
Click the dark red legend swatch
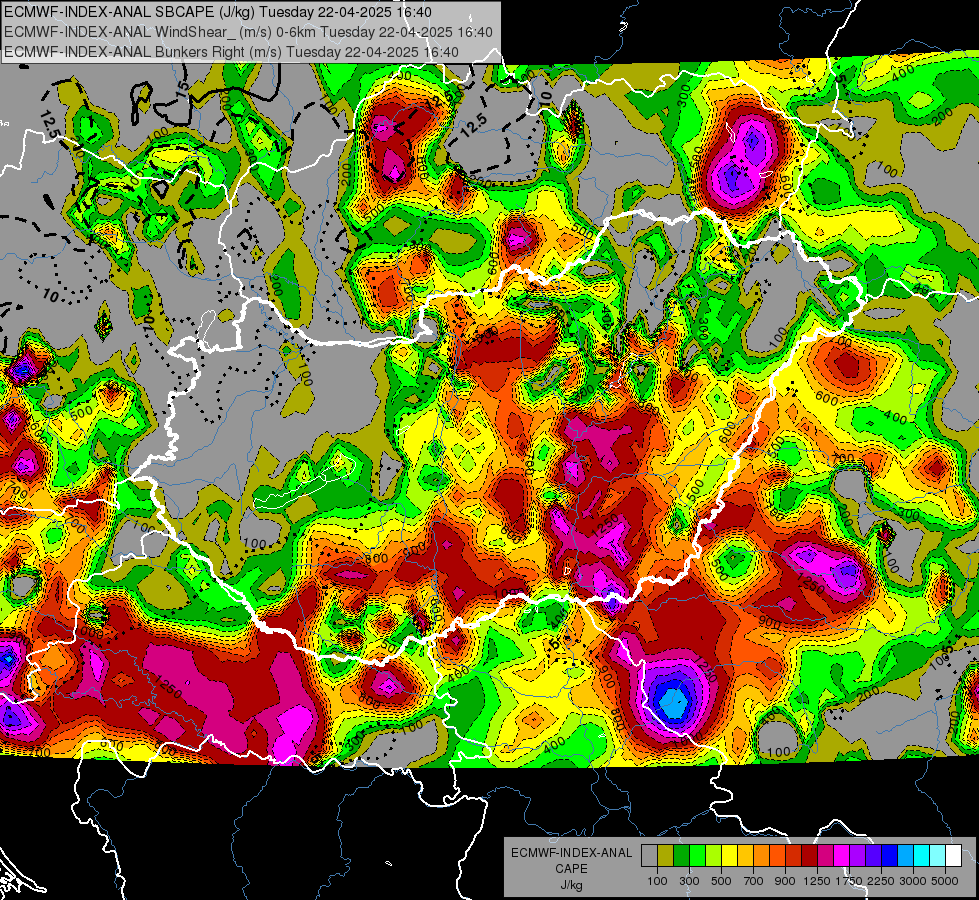810,856
